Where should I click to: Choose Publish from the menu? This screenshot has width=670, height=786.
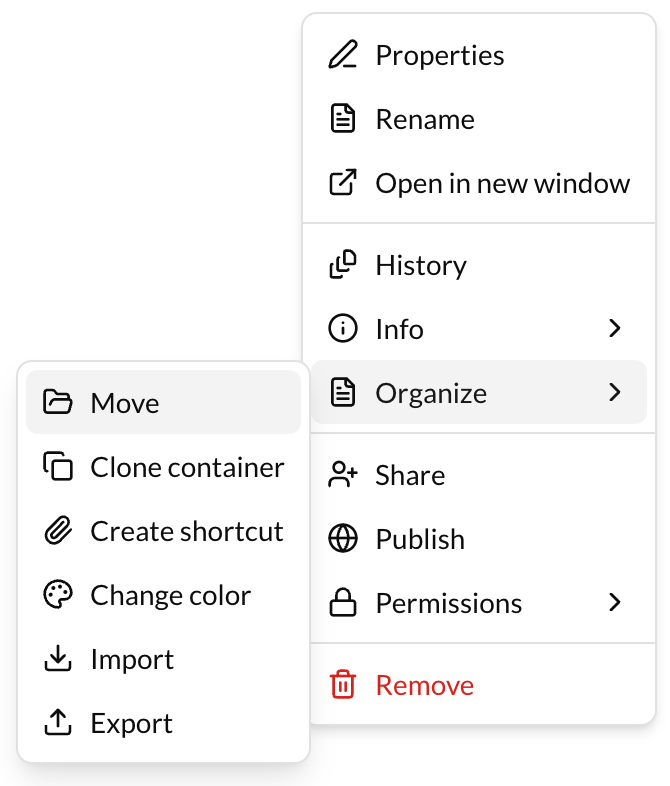(479, 538)
